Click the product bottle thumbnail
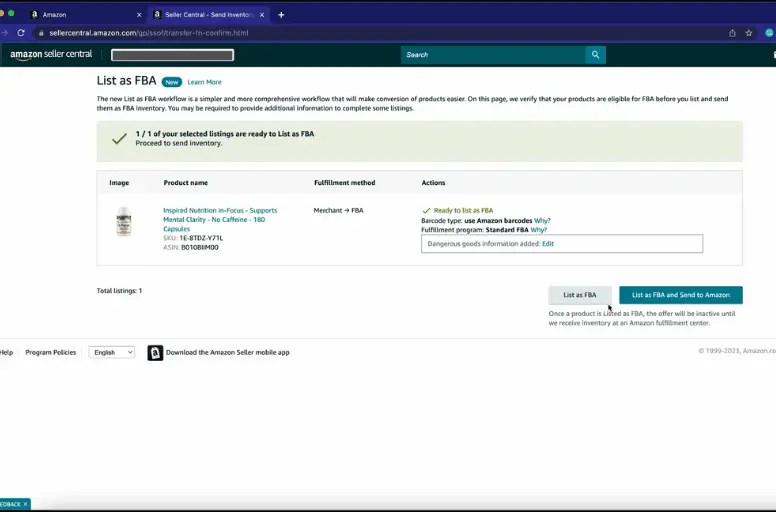The width and height of the screenshot is (776, 512). pos(123,221)
